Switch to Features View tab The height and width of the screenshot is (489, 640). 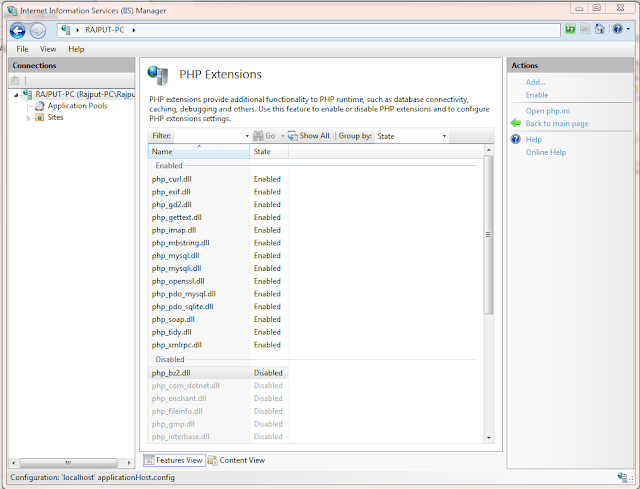(x=174, y=460)
